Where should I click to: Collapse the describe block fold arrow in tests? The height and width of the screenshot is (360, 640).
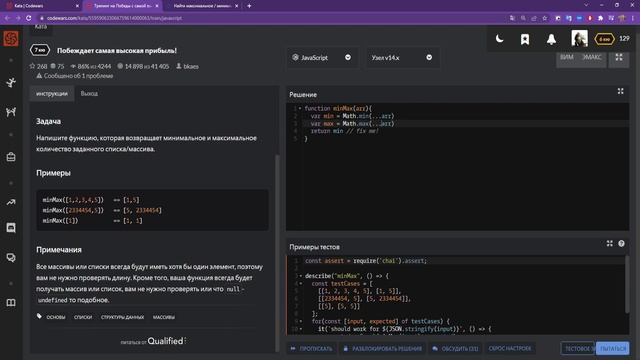click(301, 276)
